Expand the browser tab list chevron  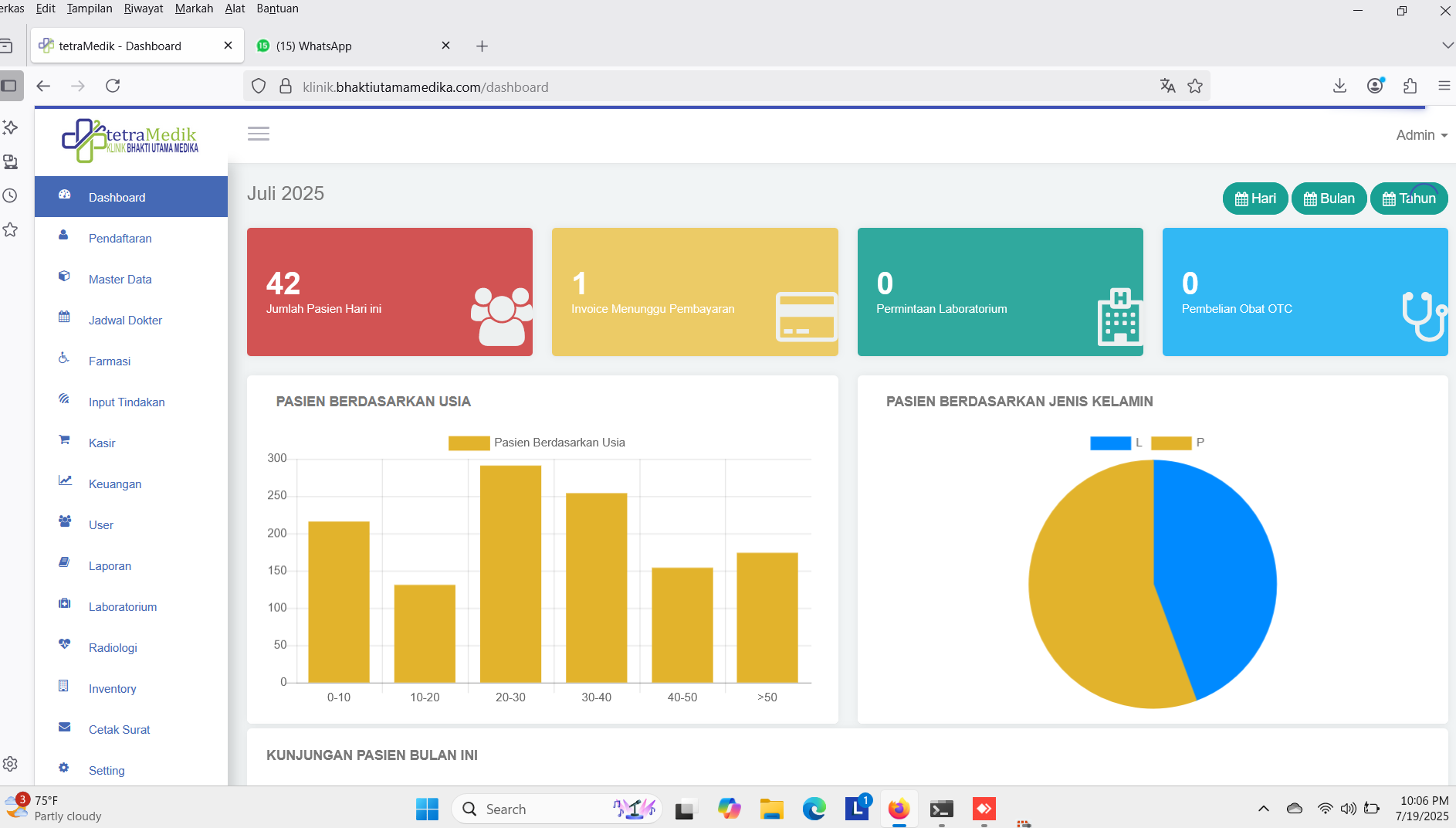point(1448,46)
